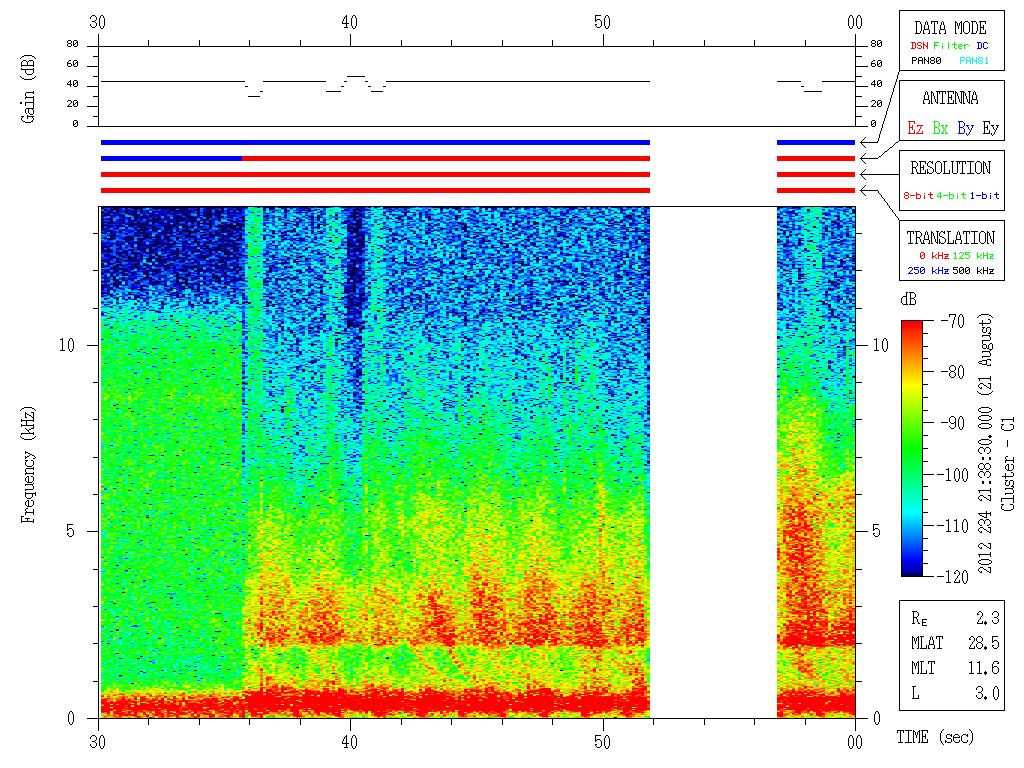Click the bottom time axis label 50

point(602,742)
